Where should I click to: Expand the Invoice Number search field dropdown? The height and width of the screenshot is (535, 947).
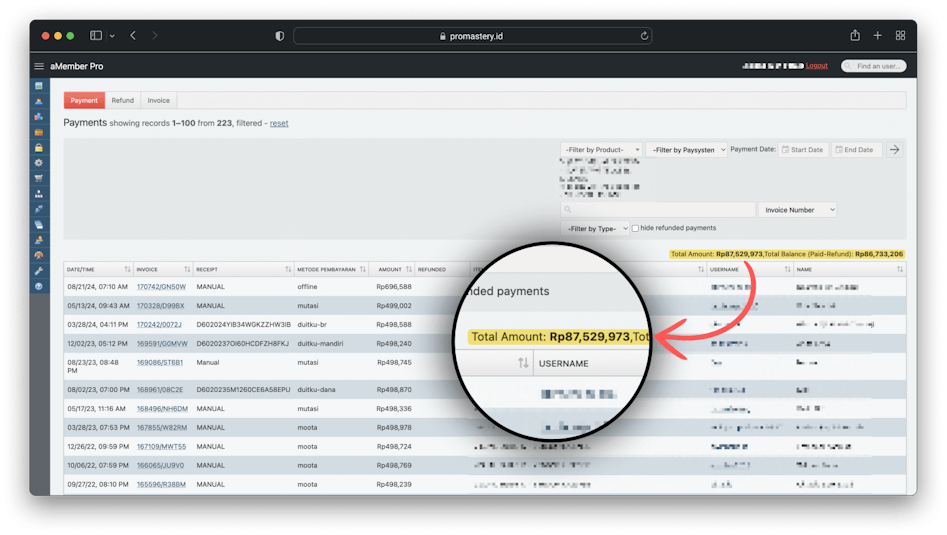pyautogui.click(x=798, y=210)
